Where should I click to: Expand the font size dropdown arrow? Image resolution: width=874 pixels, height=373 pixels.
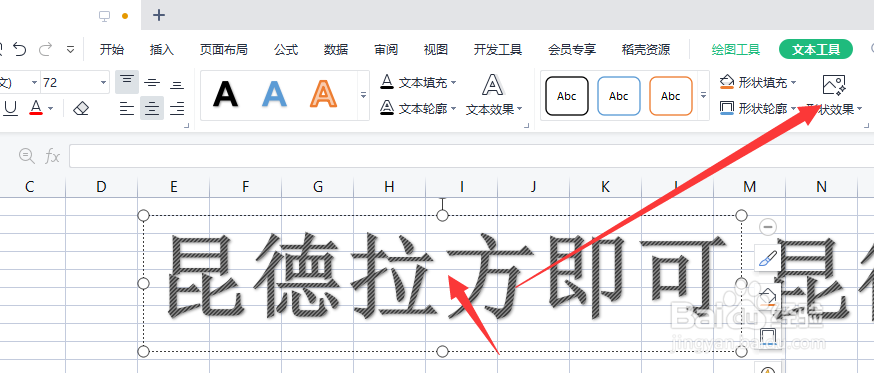point(104,83)
